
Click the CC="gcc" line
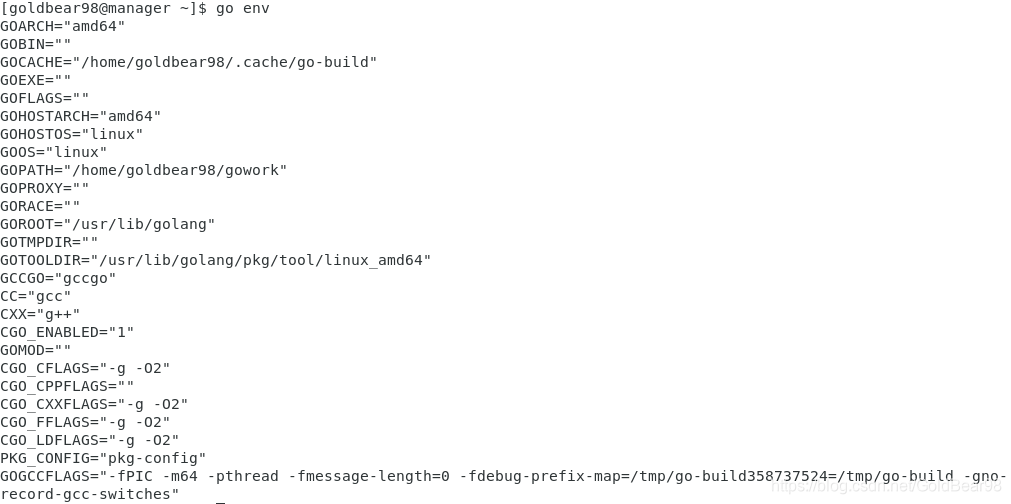coord(35,296)
